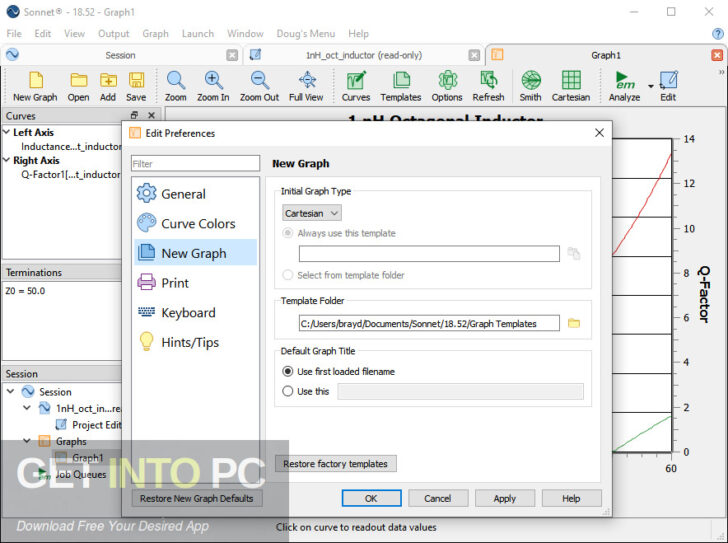This screenshot has height=543, width=728.
Task: Collapse the Graphs tree node
Action: pyautogui.click(x=27, y=440)
